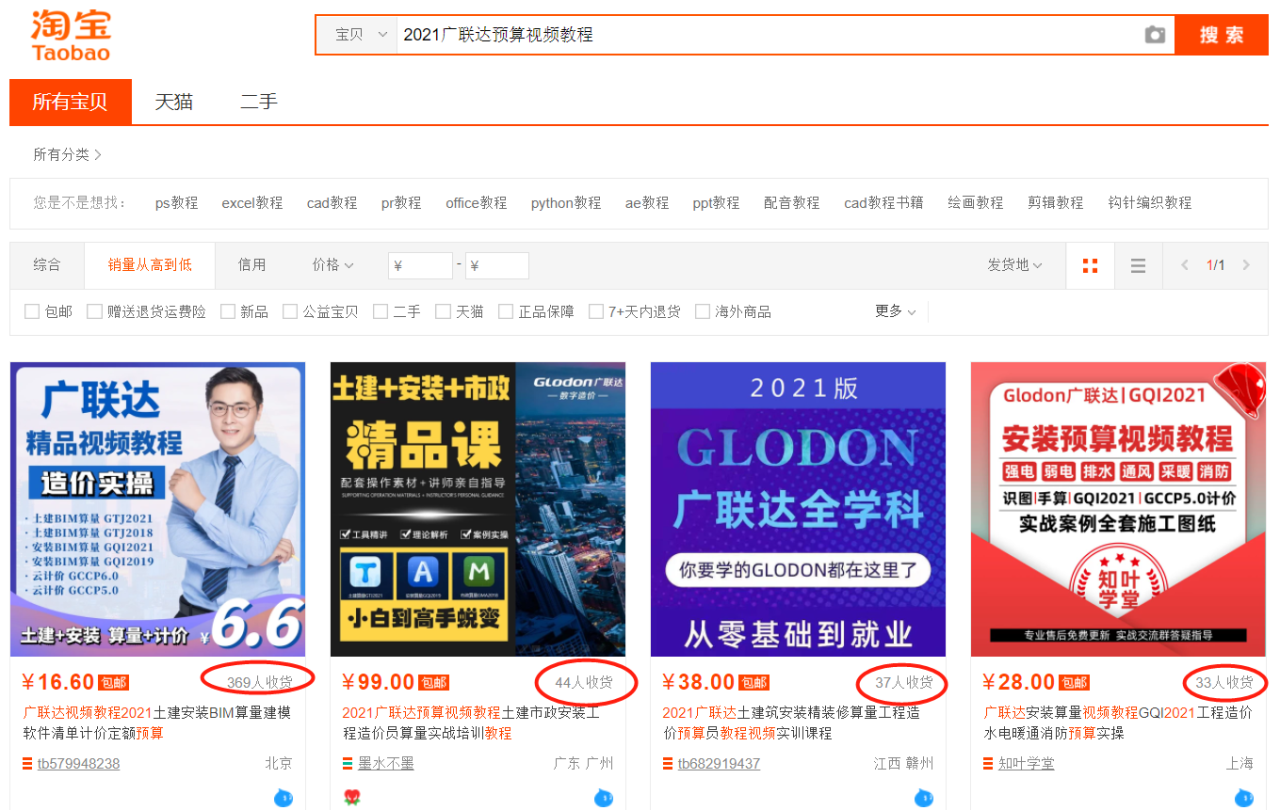Open 土建+安装+市政 精品课 product image
The image size is (1280, 810).
tap(478, 509)
